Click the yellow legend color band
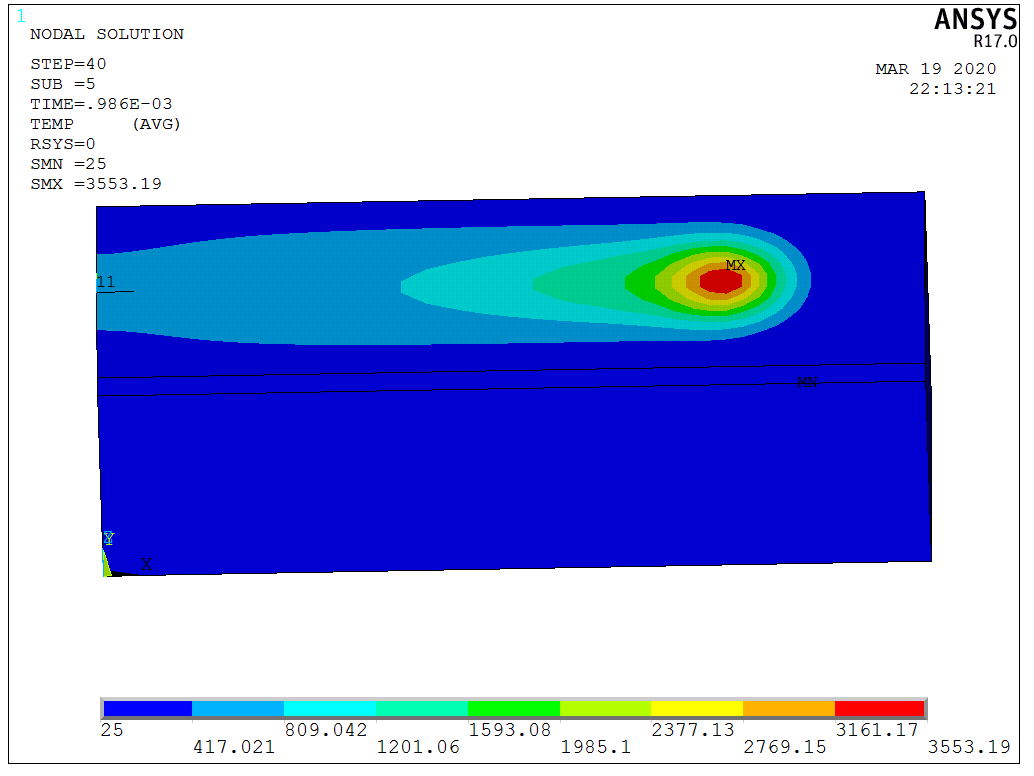This screenshot has width=1034, height=776. [x=696, y=709]
